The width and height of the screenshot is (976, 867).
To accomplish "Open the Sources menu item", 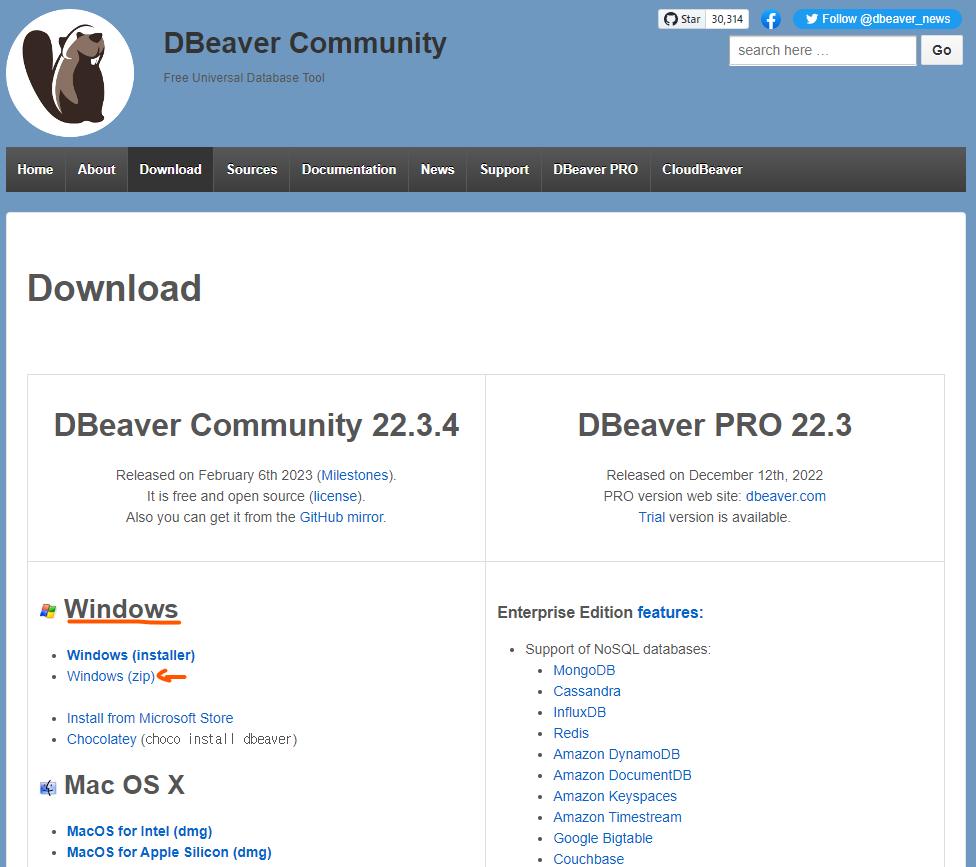I will (x=251, y=169).
